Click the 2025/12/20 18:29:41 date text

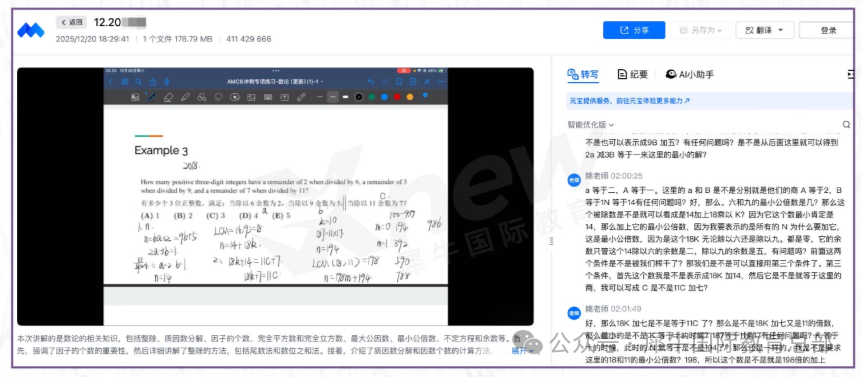click(x=92, y=39)
